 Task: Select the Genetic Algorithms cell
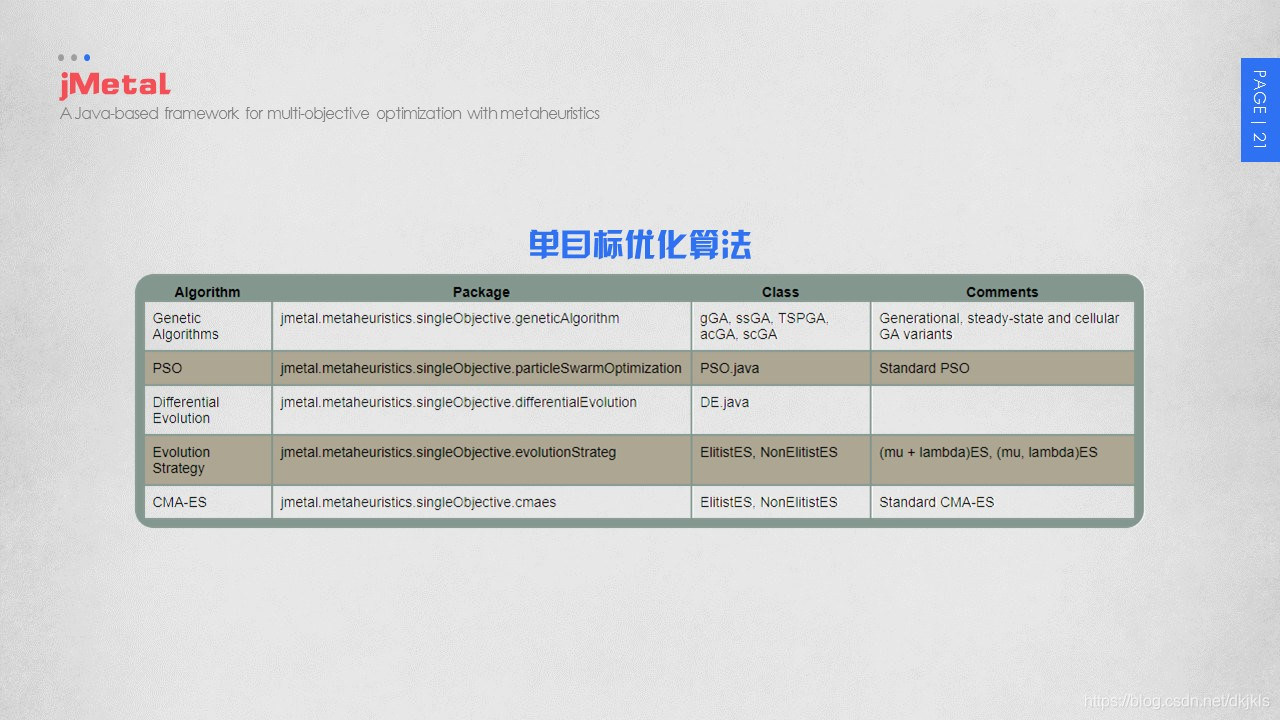pos(208,326)
